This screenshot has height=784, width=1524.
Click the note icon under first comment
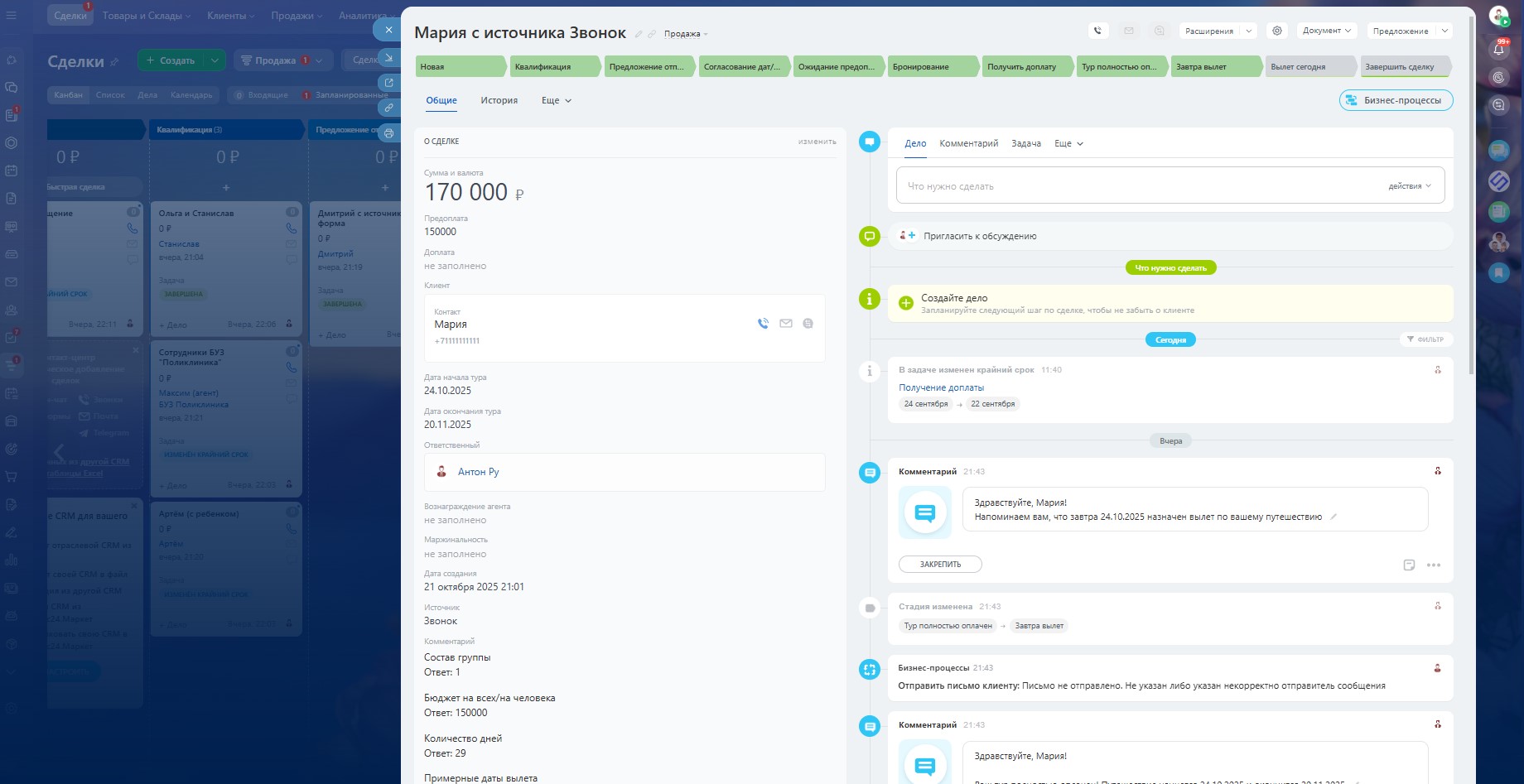(1409, 565)
